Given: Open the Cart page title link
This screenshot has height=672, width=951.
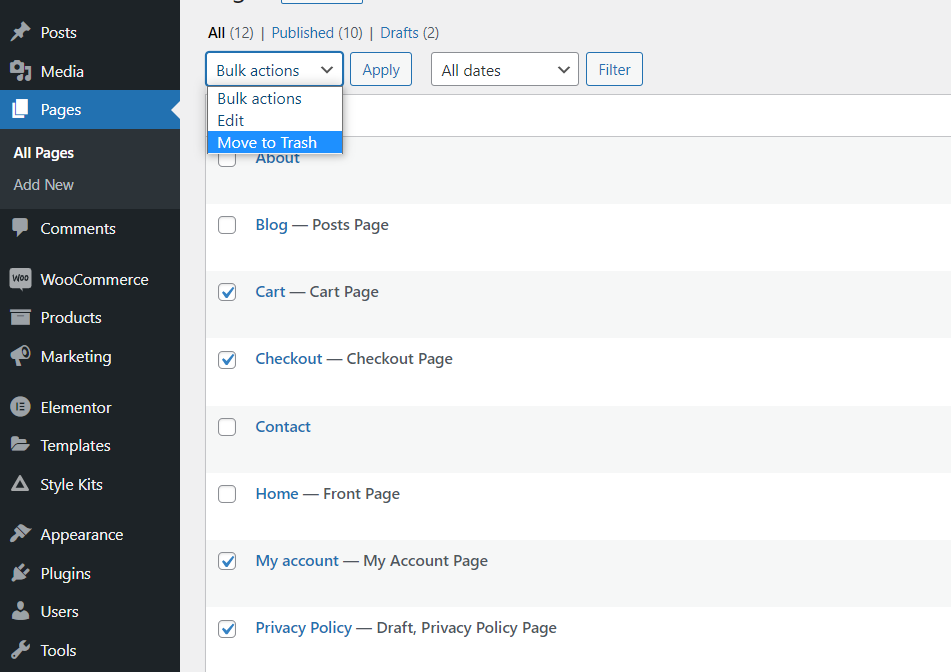Looking at the screenshot, I should (x=270, y=292).
